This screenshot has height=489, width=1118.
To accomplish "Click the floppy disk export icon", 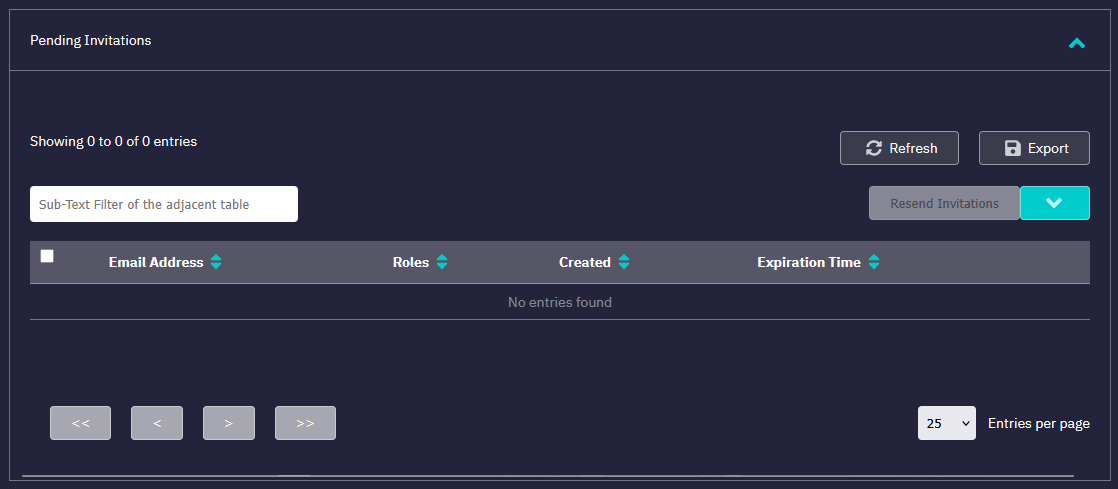I will (1012, 148).
